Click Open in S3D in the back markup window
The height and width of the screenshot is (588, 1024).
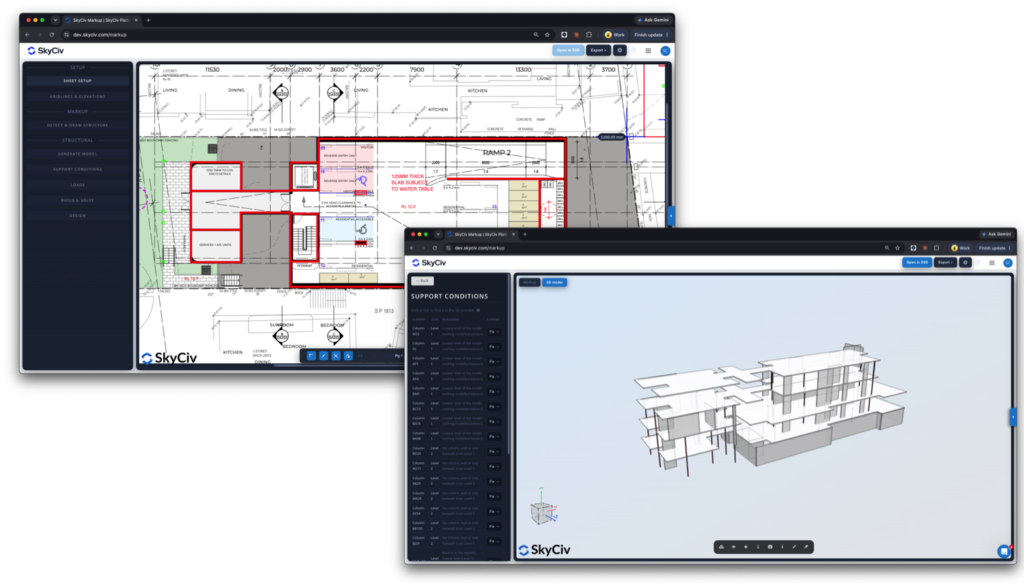568,50
